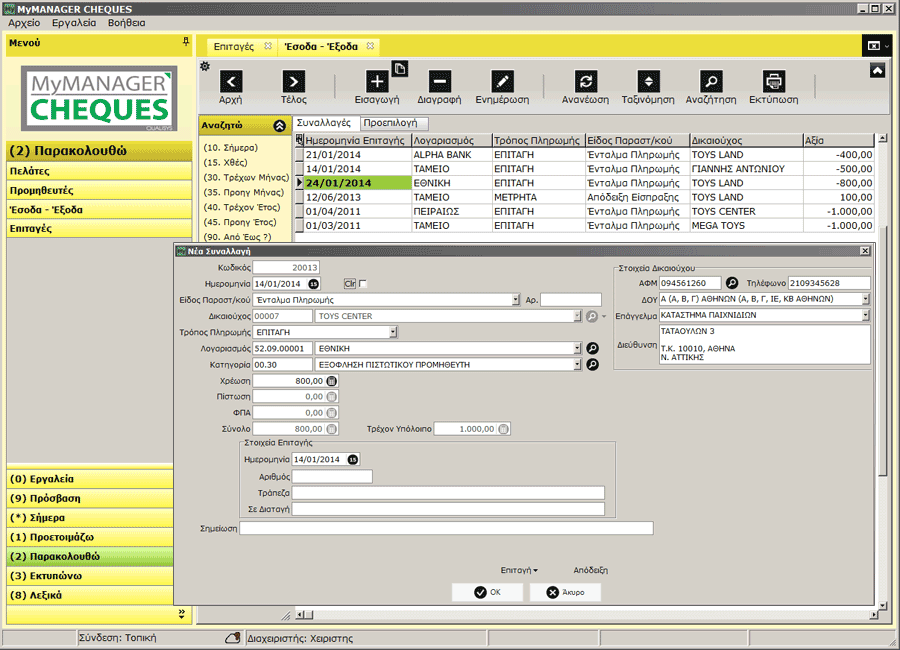
Task: Select (3) Εκτυπώνω section
Action: (90, 576)
